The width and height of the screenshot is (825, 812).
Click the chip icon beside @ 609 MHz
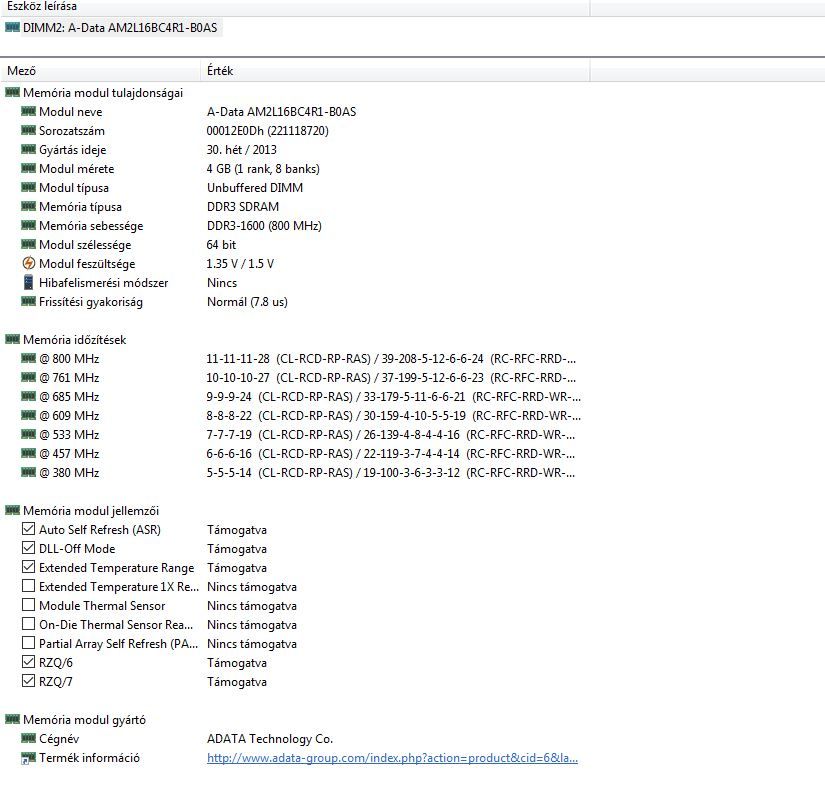pos(28,415)
